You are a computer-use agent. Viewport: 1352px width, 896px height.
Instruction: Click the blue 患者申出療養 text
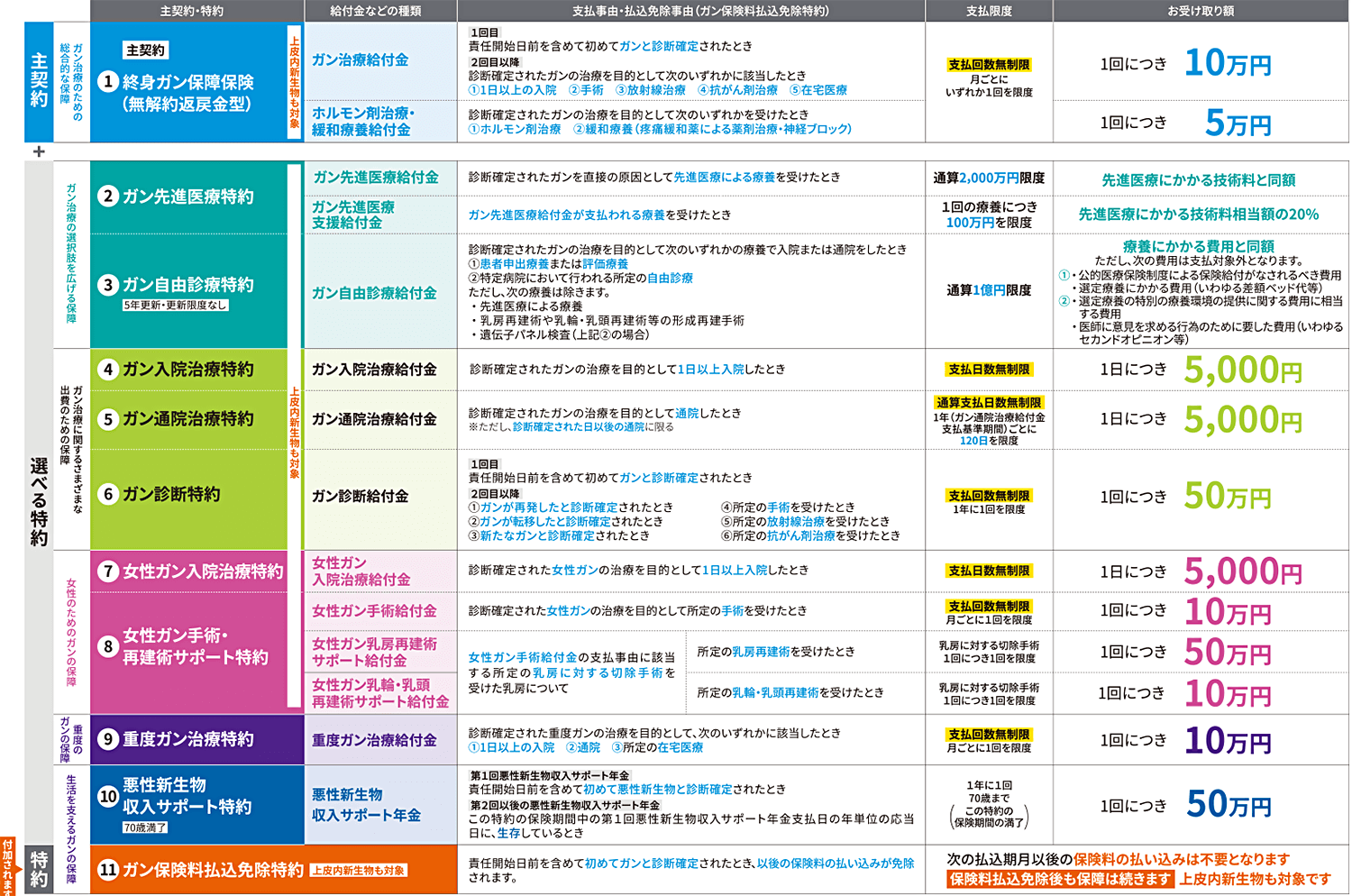point(514,264)
